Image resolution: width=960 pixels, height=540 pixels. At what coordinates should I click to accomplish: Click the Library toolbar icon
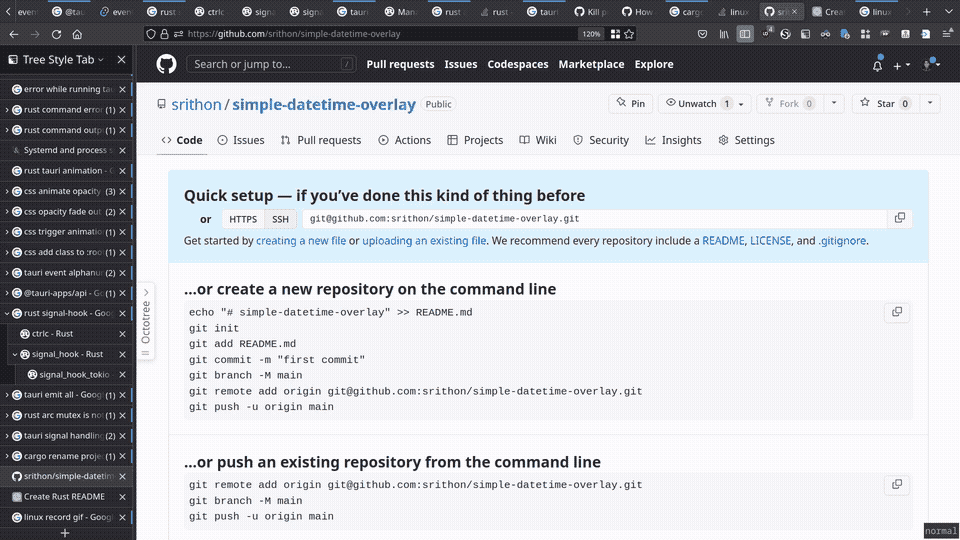[x=724, y=34]
